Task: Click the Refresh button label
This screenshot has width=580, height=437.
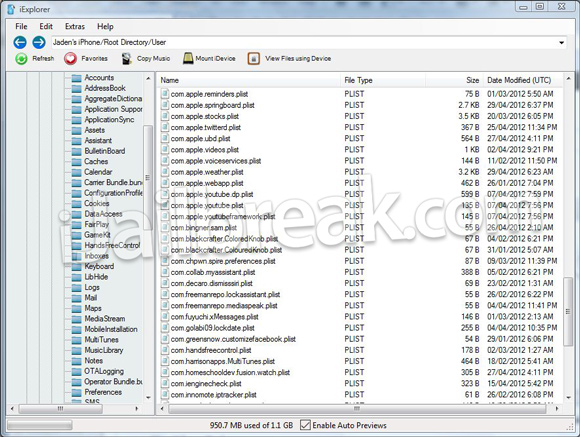Action: click(x=43, y=58)
